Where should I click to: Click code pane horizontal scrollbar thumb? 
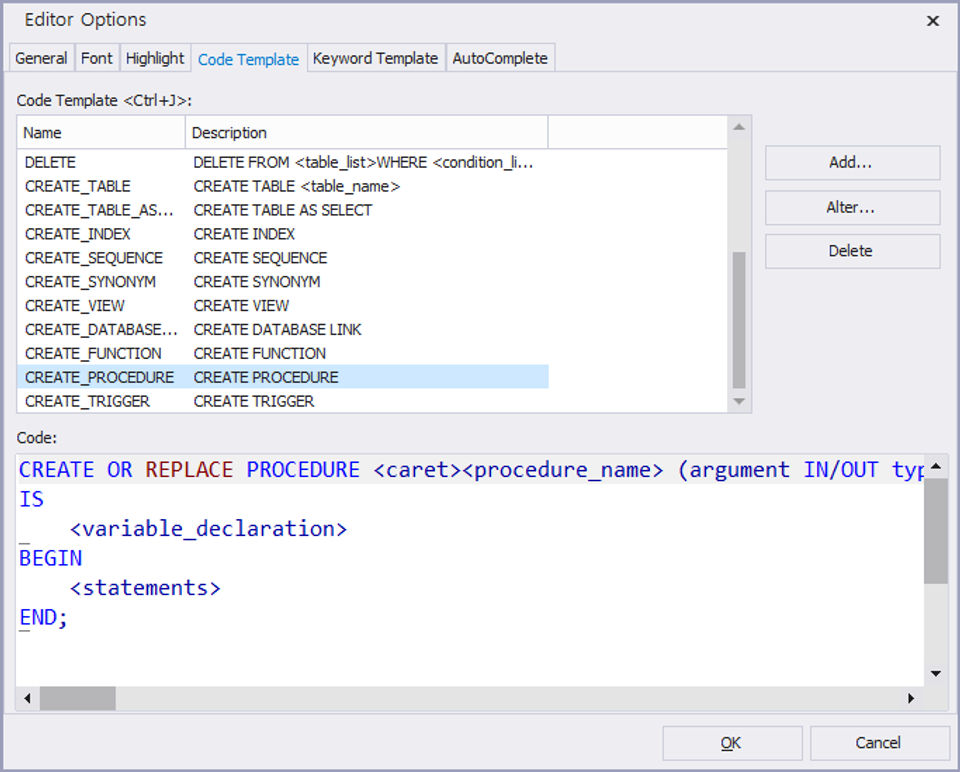pos(78,699)
